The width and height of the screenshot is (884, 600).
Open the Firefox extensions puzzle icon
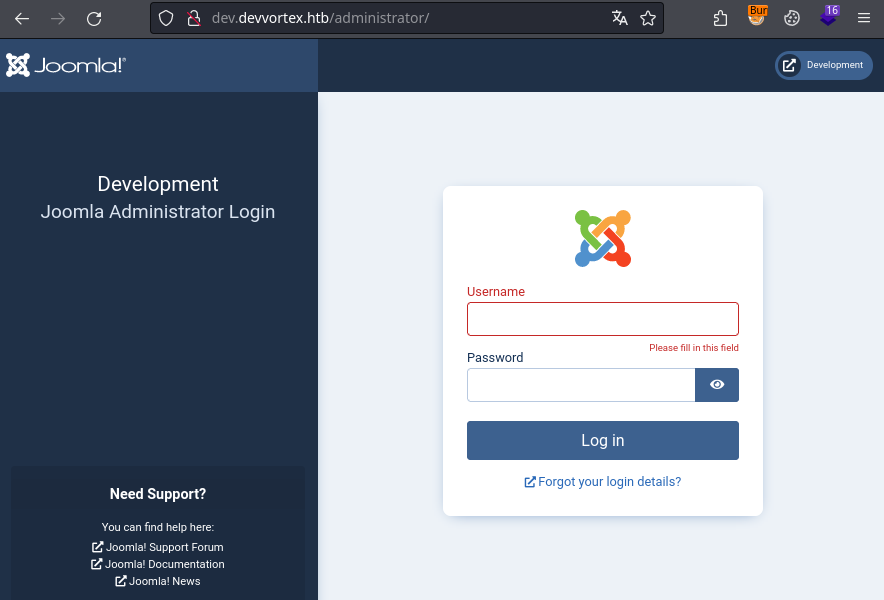tap(720, 18)
